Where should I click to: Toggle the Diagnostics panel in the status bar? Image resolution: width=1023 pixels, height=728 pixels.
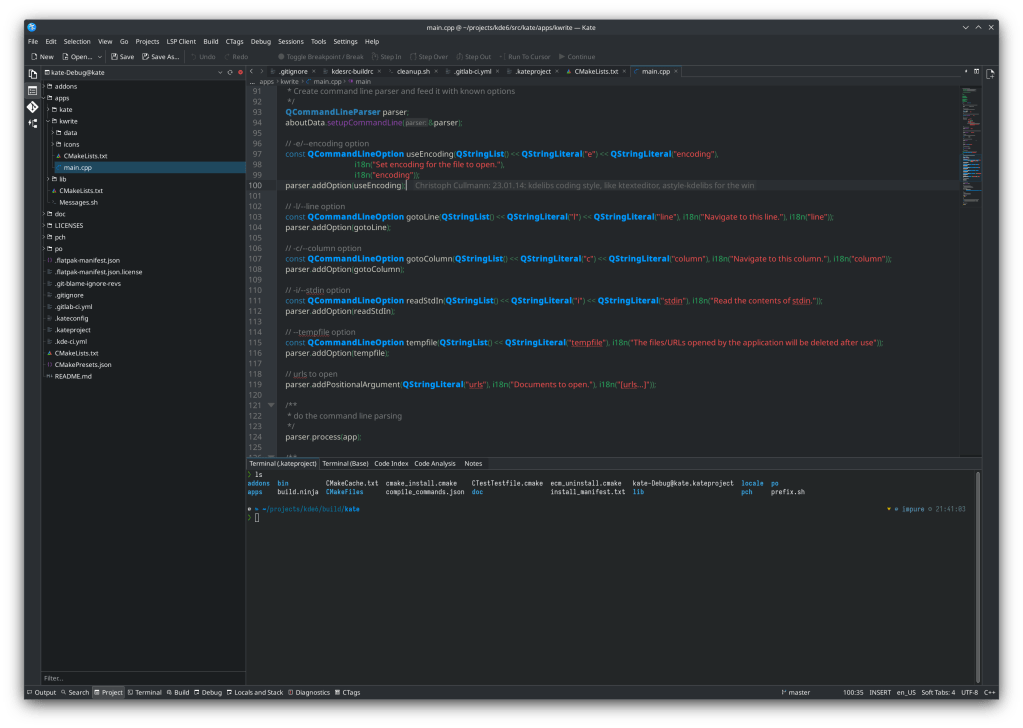[x=308, y=692]
